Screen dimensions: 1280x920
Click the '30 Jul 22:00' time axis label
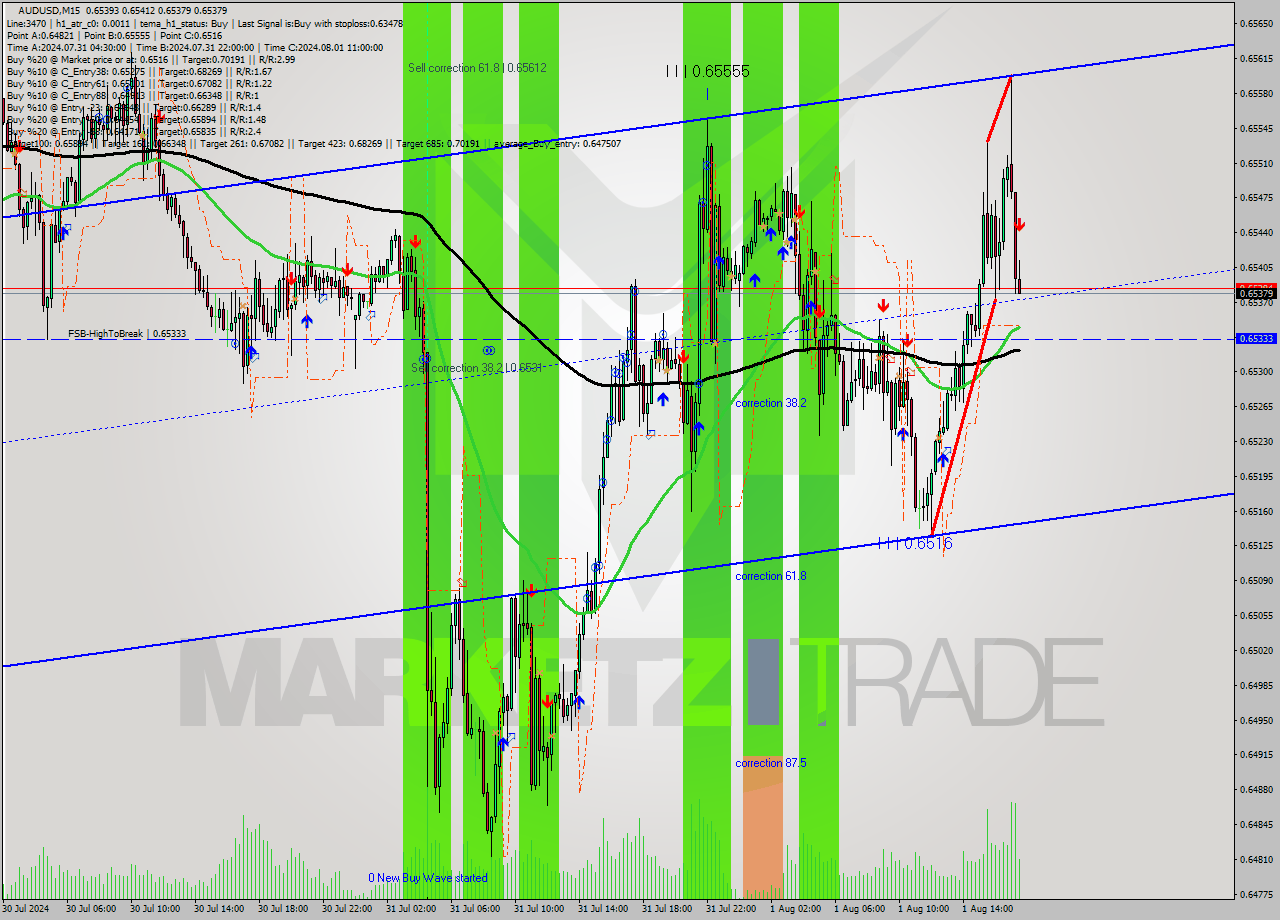347,909
